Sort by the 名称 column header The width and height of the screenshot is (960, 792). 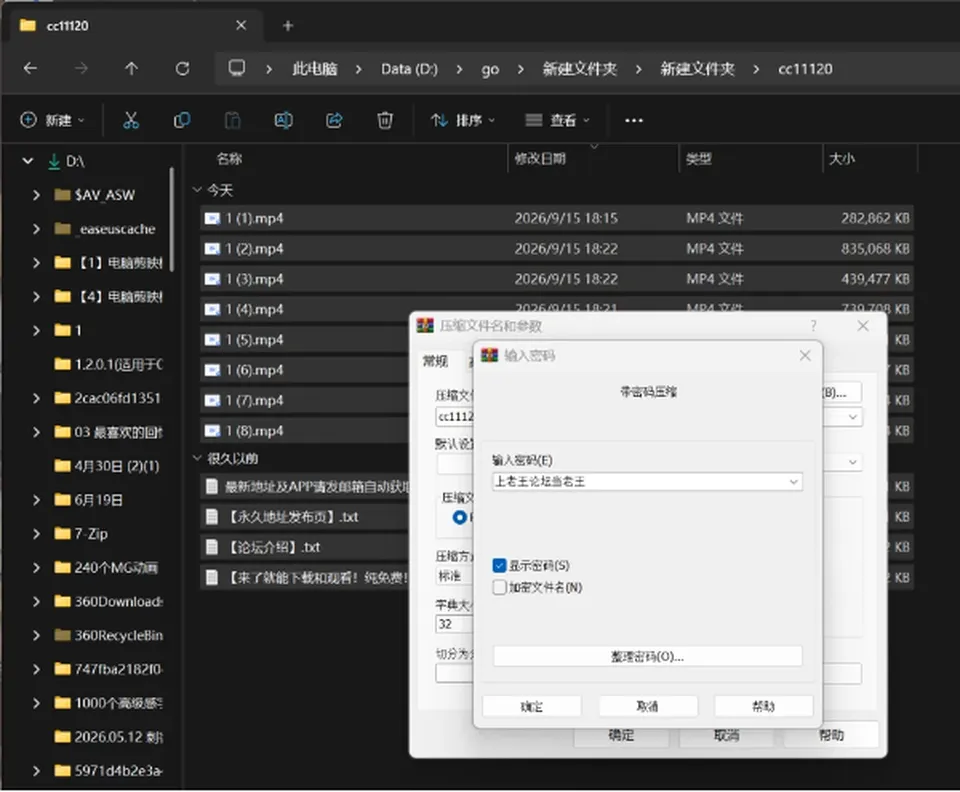(x=229, y=159)
